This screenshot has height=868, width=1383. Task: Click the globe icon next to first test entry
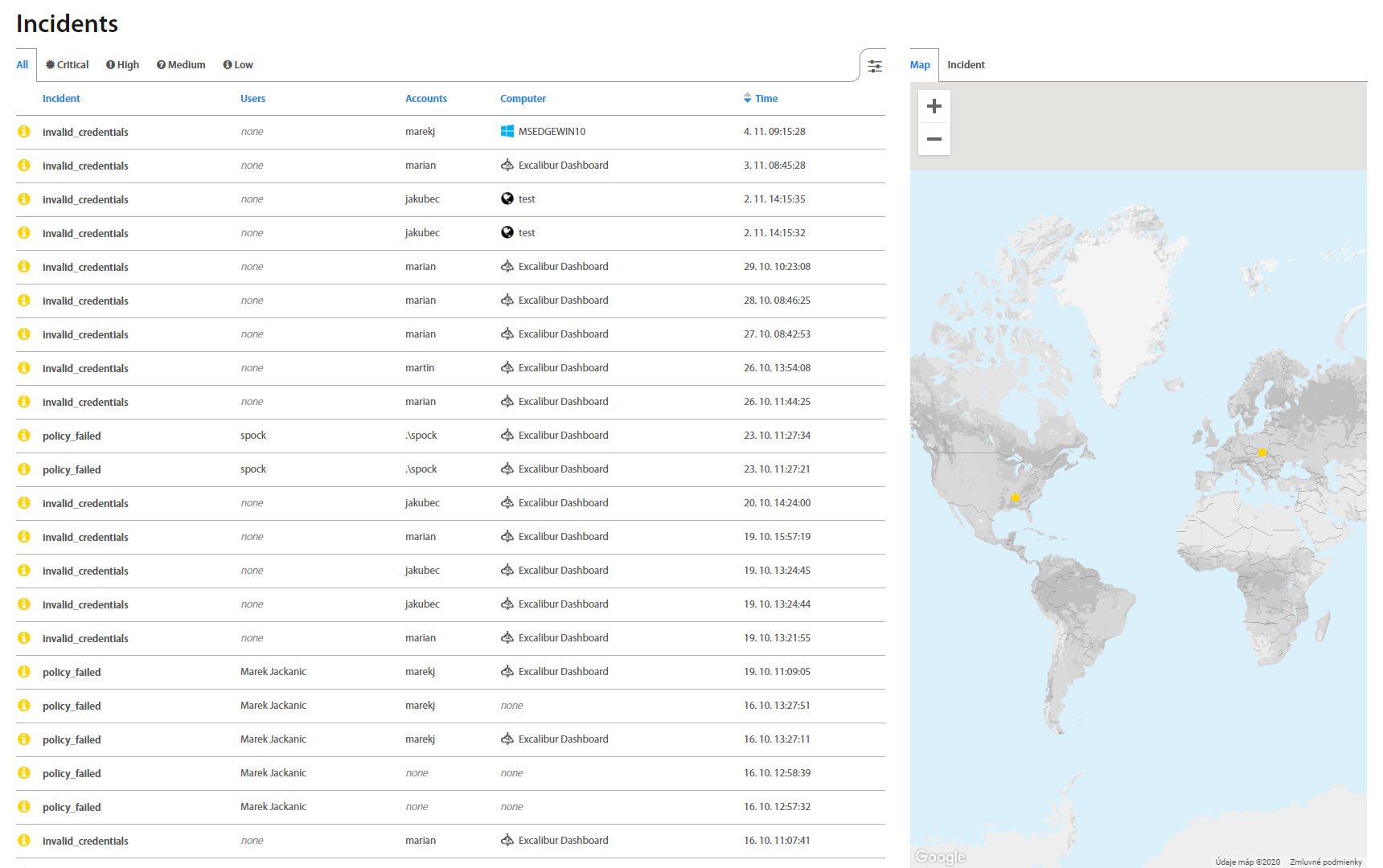[507, 199]
